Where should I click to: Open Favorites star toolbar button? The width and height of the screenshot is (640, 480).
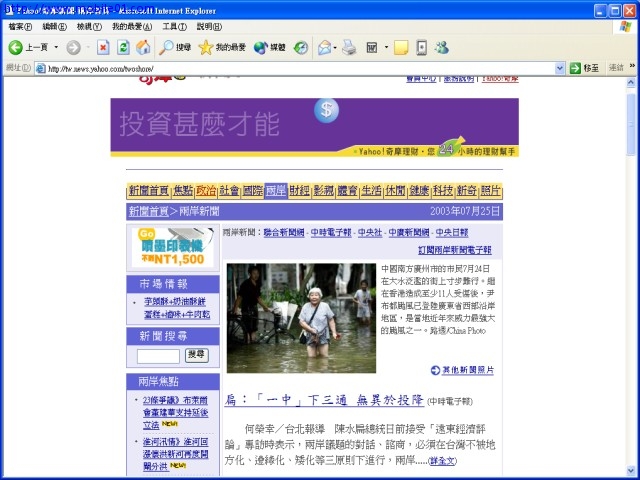222,47
